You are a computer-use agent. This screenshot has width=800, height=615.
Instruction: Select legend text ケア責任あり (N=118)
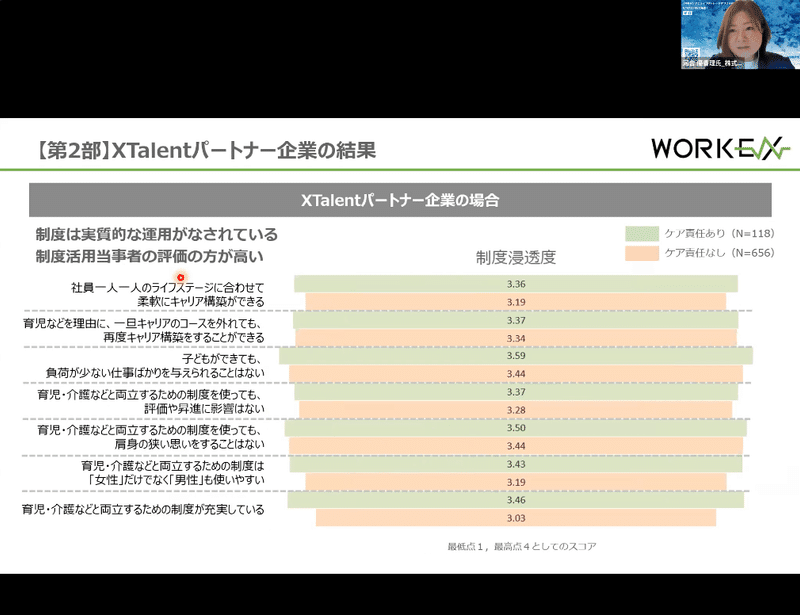719,234
